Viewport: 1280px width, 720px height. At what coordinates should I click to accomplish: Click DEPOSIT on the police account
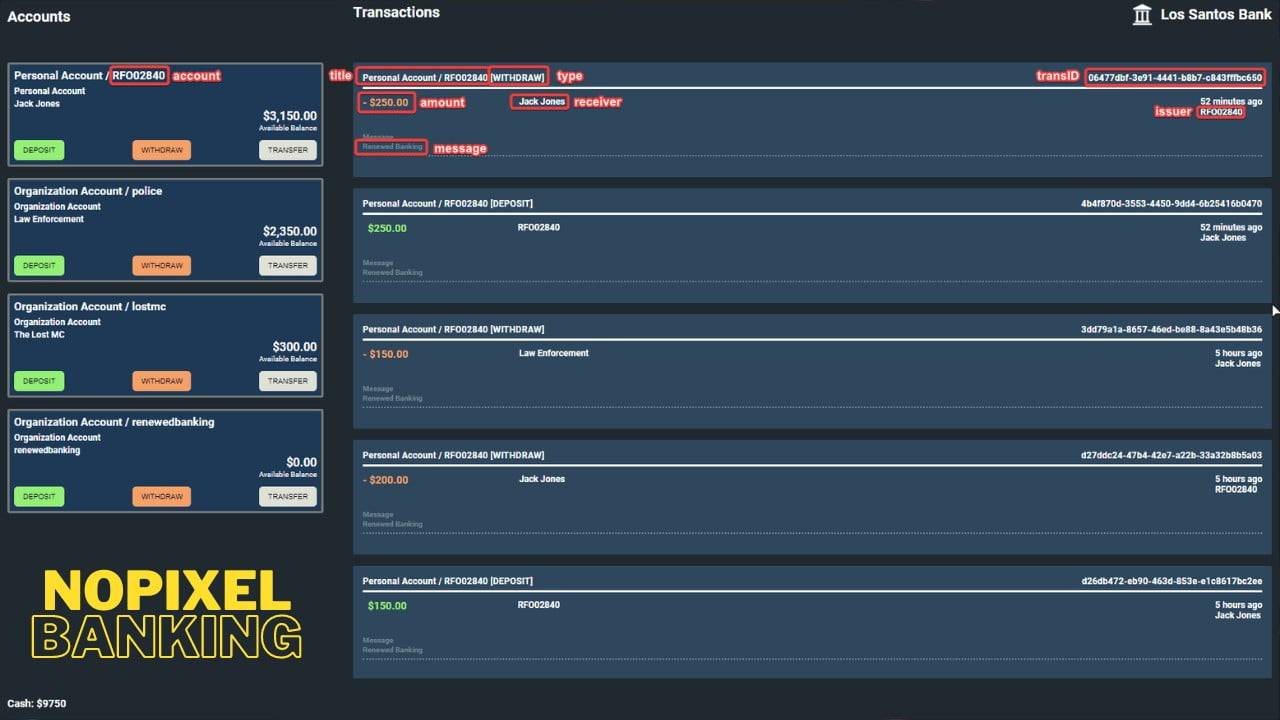(38, 265)
